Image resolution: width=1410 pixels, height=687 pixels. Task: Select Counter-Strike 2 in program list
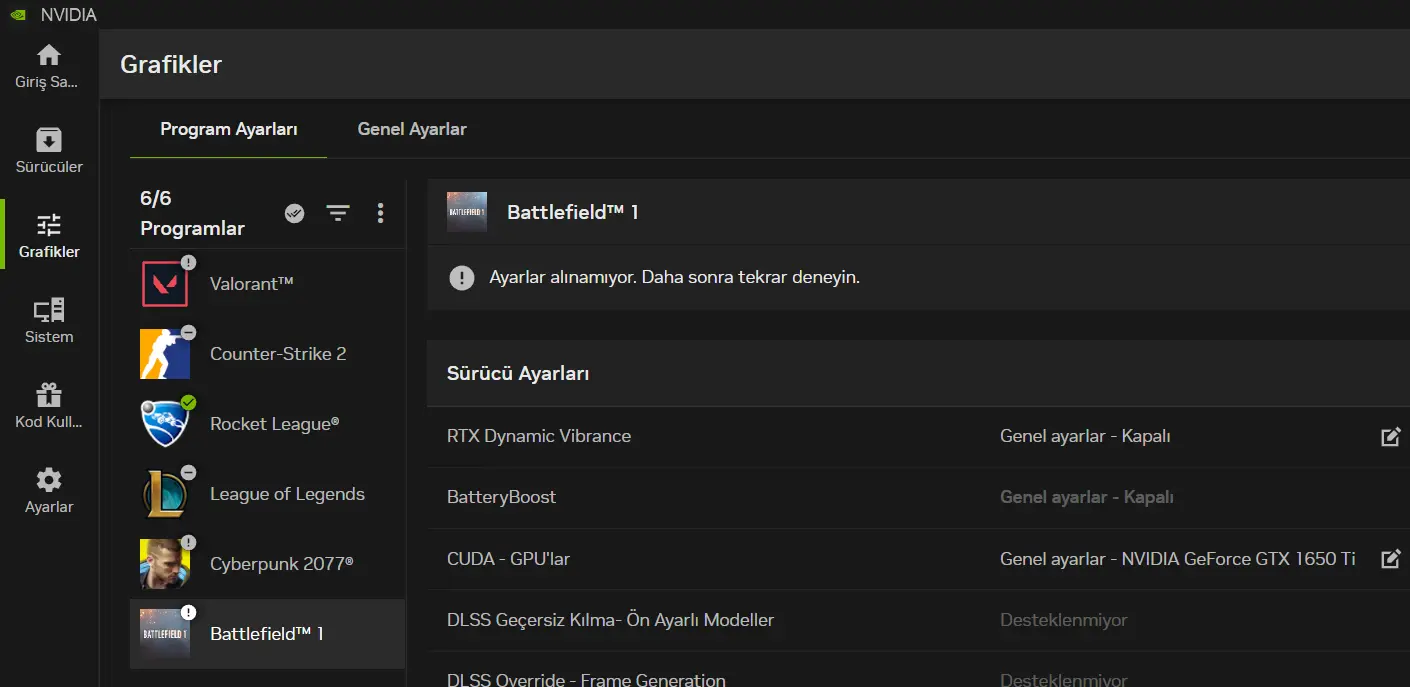pyautogui.click(x=278, y=354)
